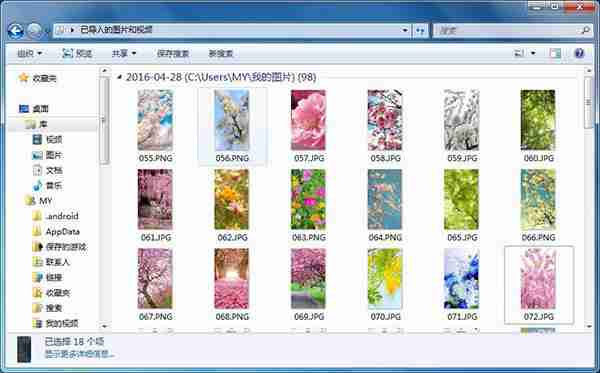Click the navigation pane scroll-down arrow

click(104, 326)
